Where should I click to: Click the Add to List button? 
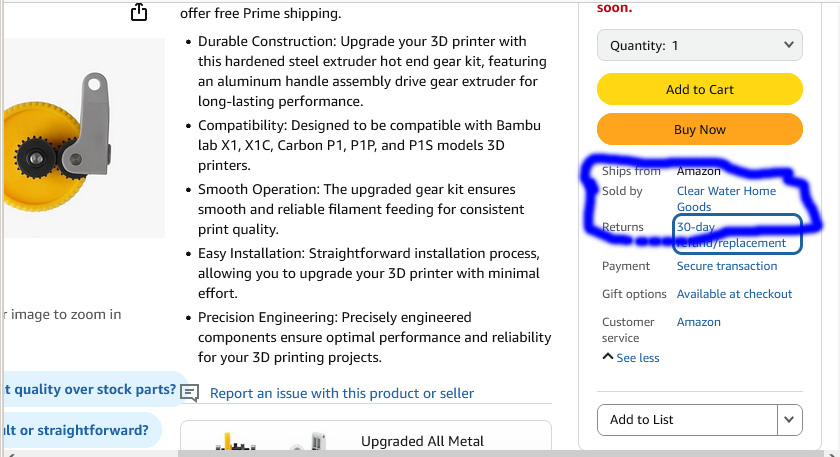point(687,419)
